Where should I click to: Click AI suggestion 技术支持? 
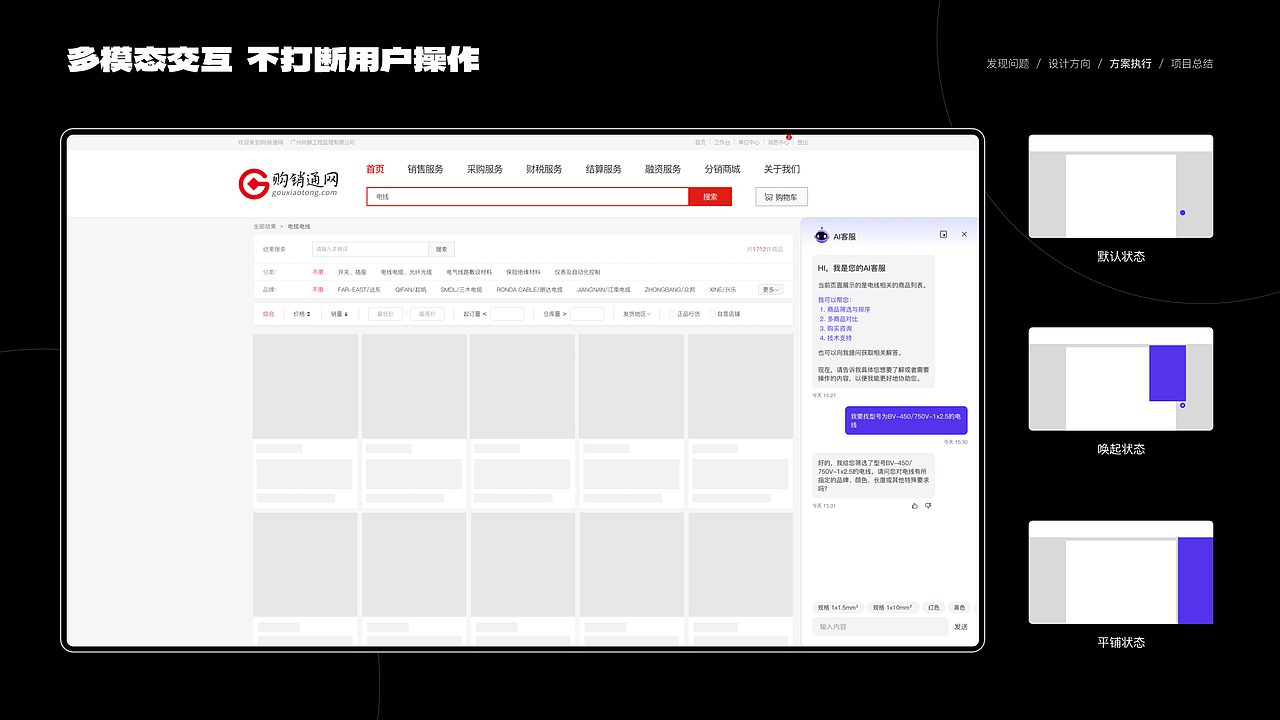coord(838,338)
